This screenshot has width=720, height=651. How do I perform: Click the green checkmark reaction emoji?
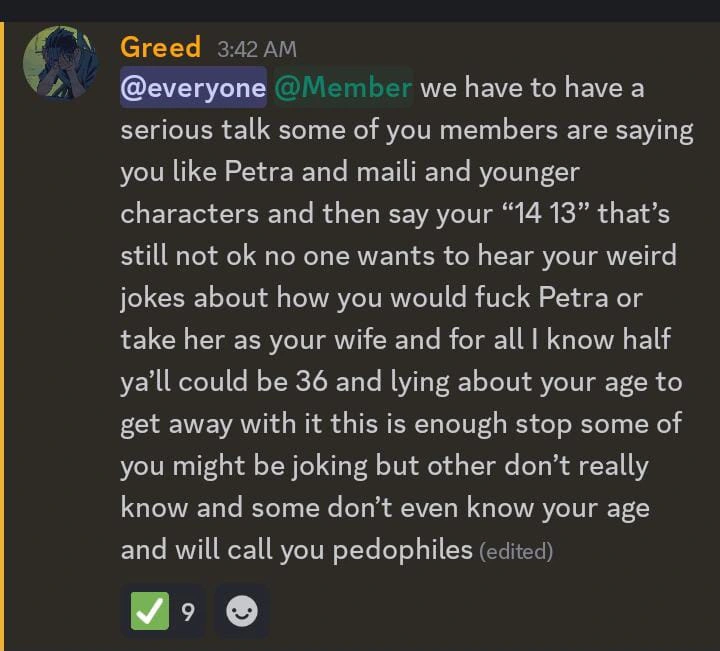(x=149, y=610)
